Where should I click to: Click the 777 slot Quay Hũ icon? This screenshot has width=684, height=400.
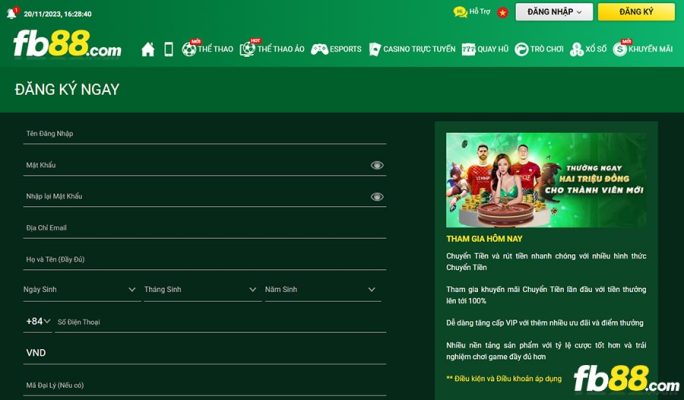coord(468,49)
